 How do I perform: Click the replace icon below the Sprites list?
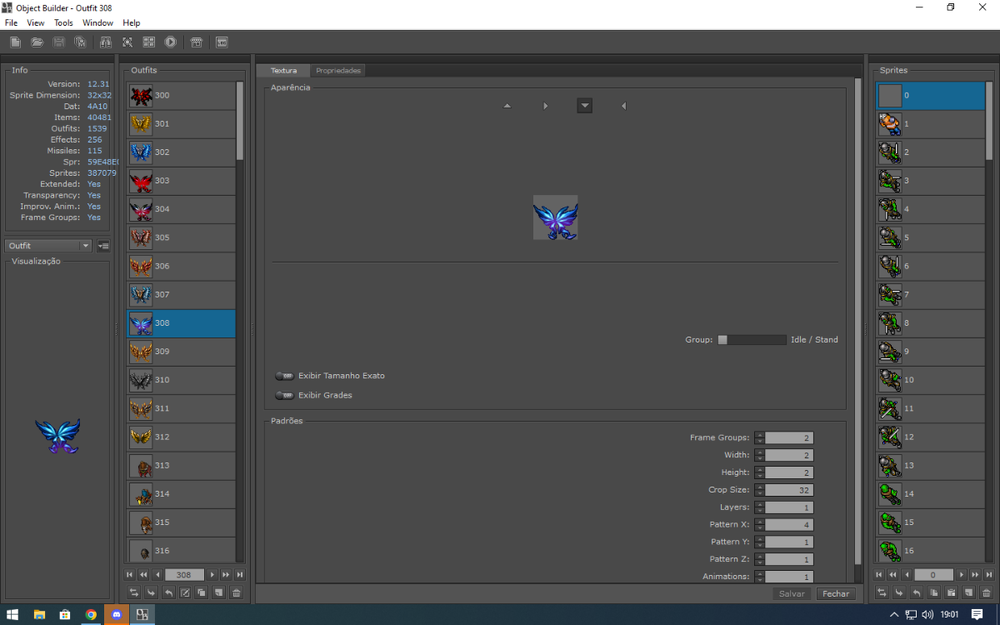[x=882, y=593]
